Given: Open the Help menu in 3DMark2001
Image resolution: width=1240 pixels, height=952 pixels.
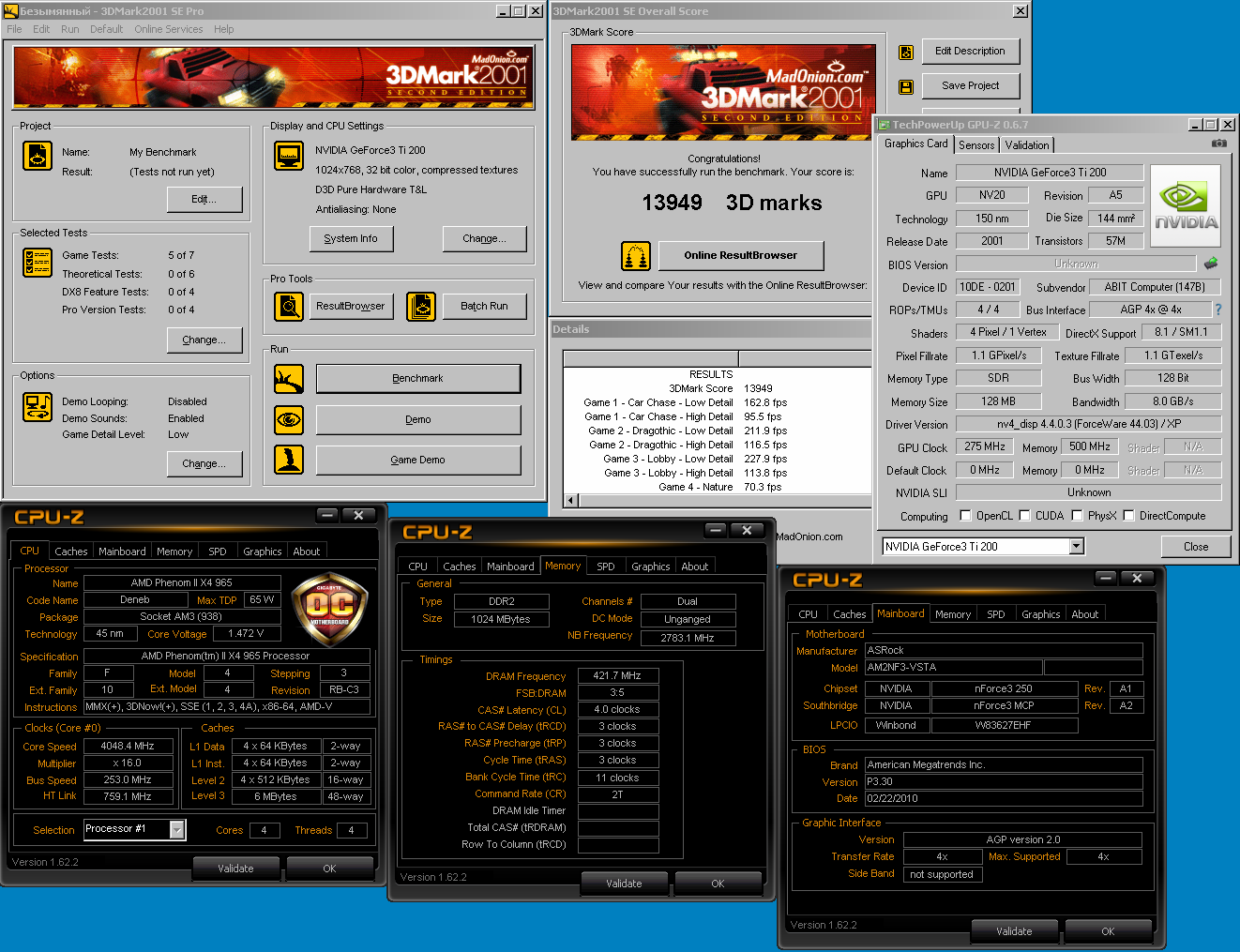Looking at the screenshot, I should (223, 29).
